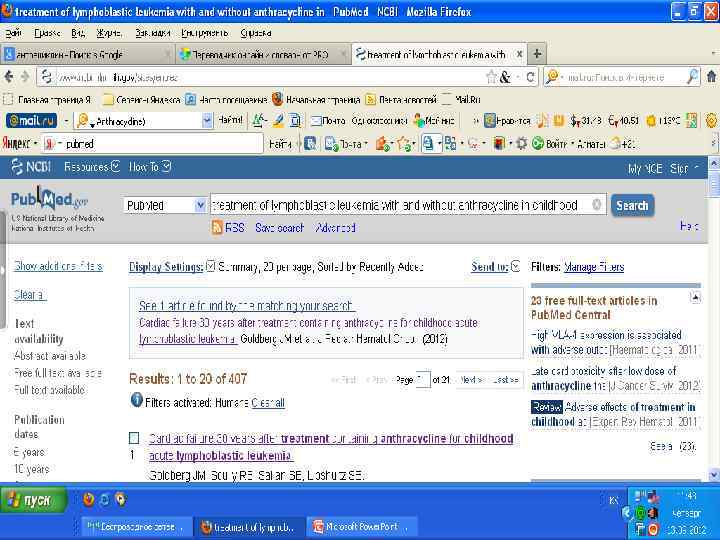Expand the mail.ru search field dropdown arrow
Image resolution: width=720 pixels, height=540 pixels.
[x=208, y=121]
